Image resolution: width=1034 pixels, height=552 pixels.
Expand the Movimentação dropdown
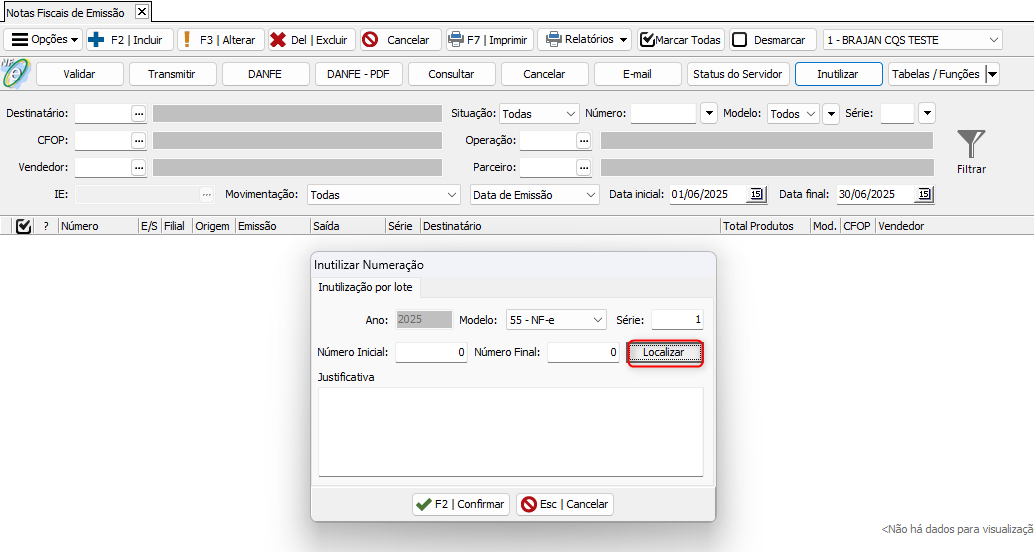[452, 195]
